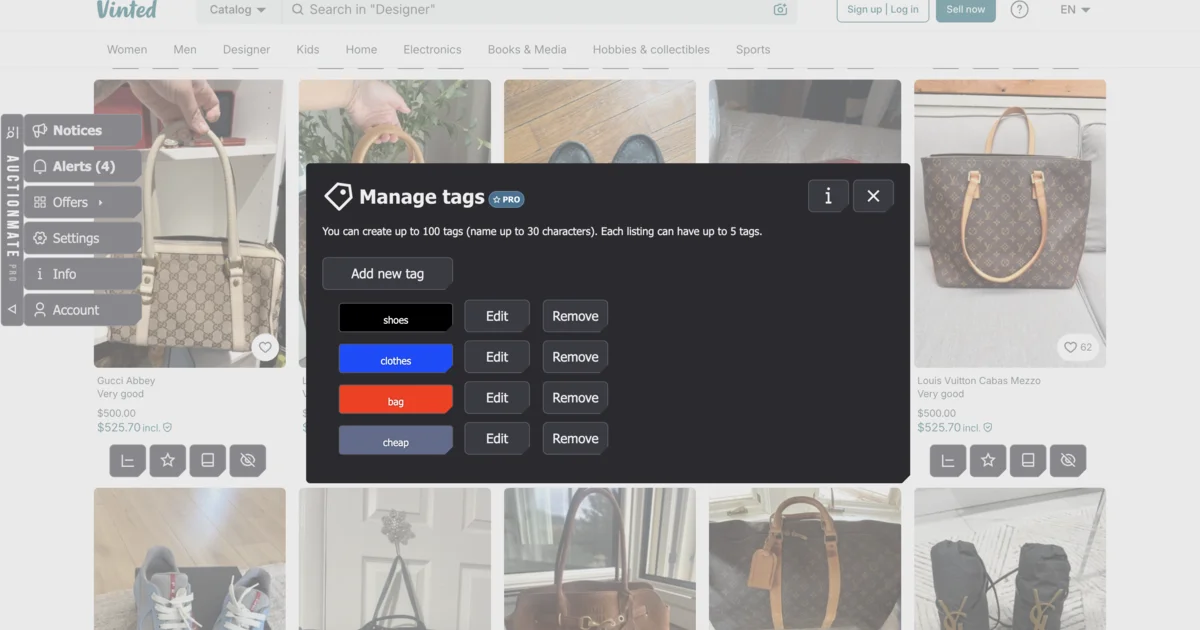Click the Sell now button
The height and width of the screenshot is (630, 1200).
[x=966, y=10]
